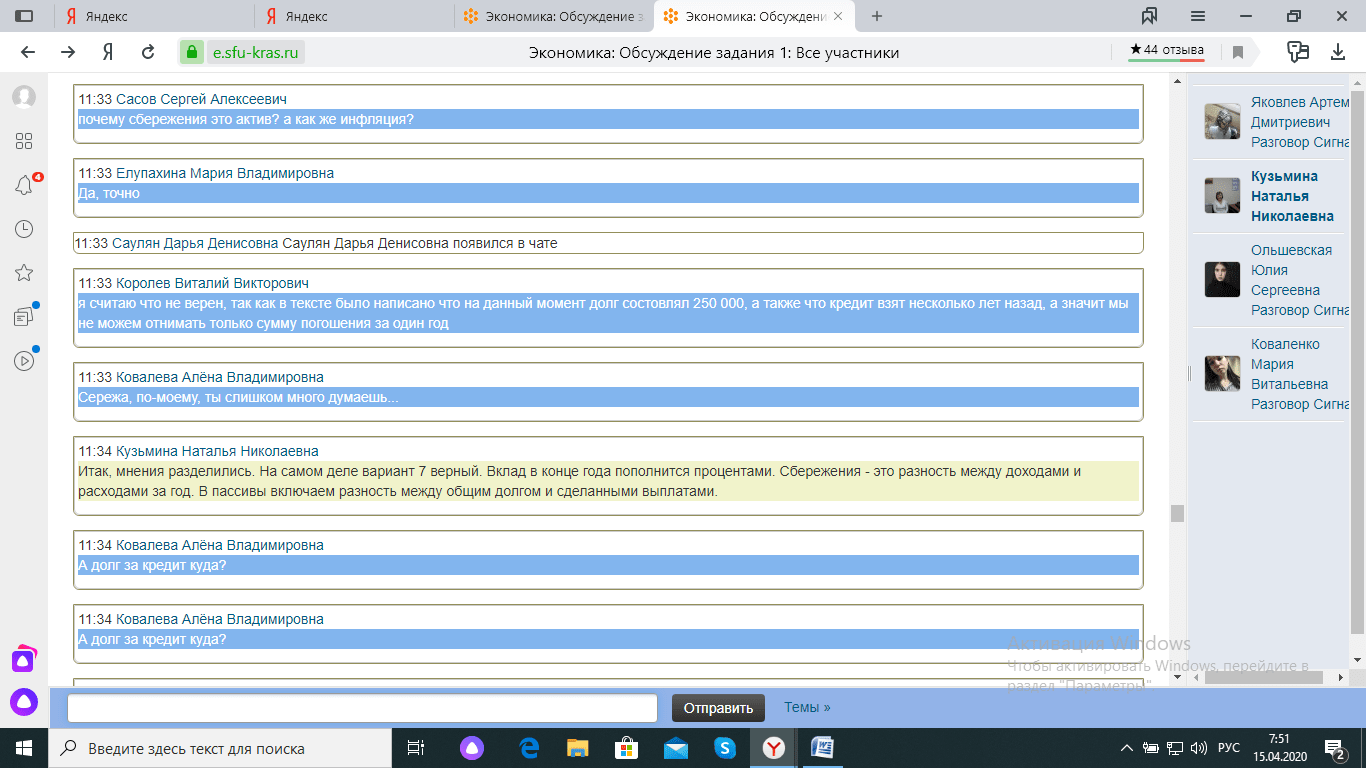
Task: Open Microsoft Edge from the taskbar
Action: 530,748
